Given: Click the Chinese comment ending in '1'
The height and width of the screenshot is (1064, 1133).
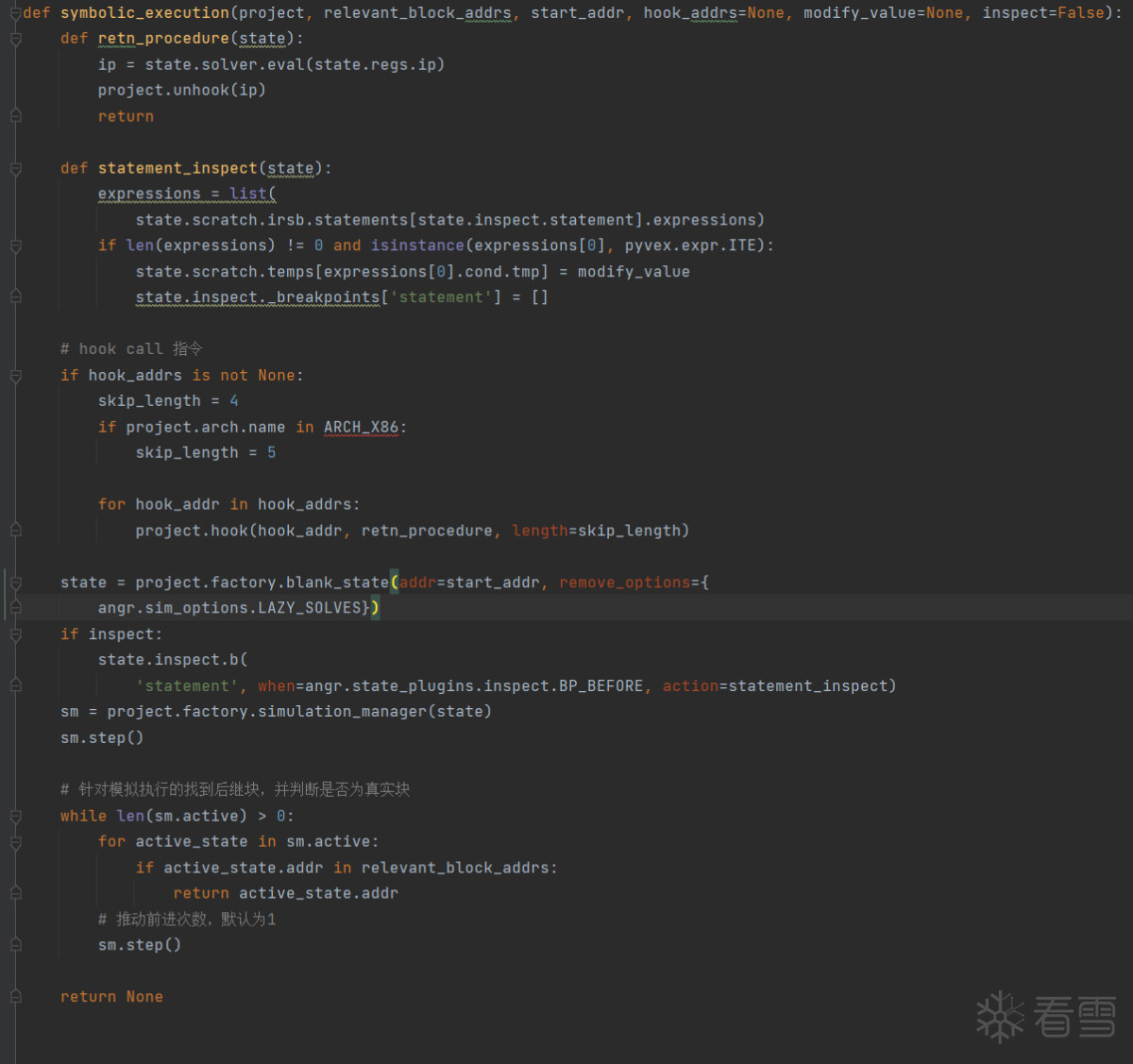Looking at the screenshot, I should click(x=187, y=920).
